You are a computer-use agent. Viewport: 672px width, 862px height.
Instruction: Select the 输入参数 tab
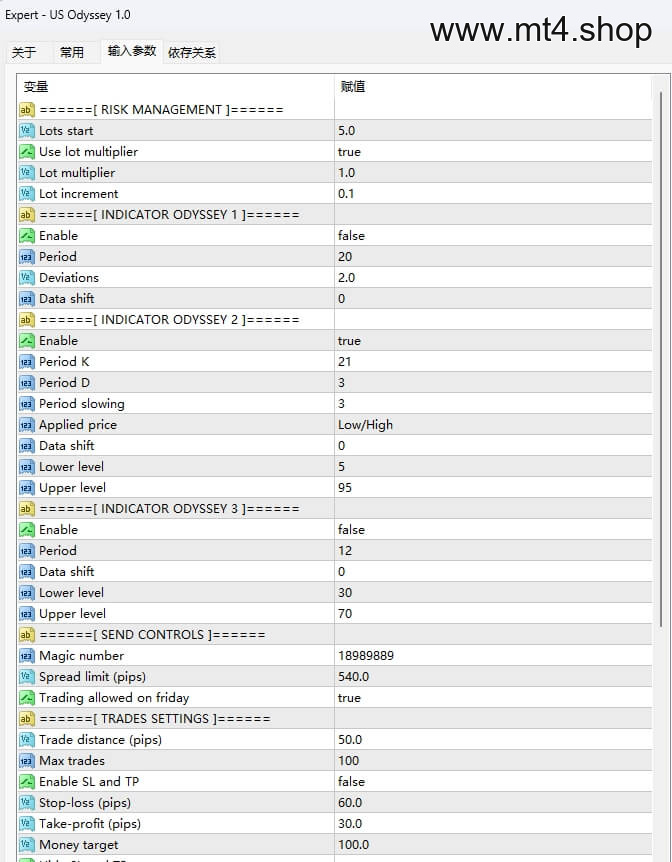(x=132, y=51)
